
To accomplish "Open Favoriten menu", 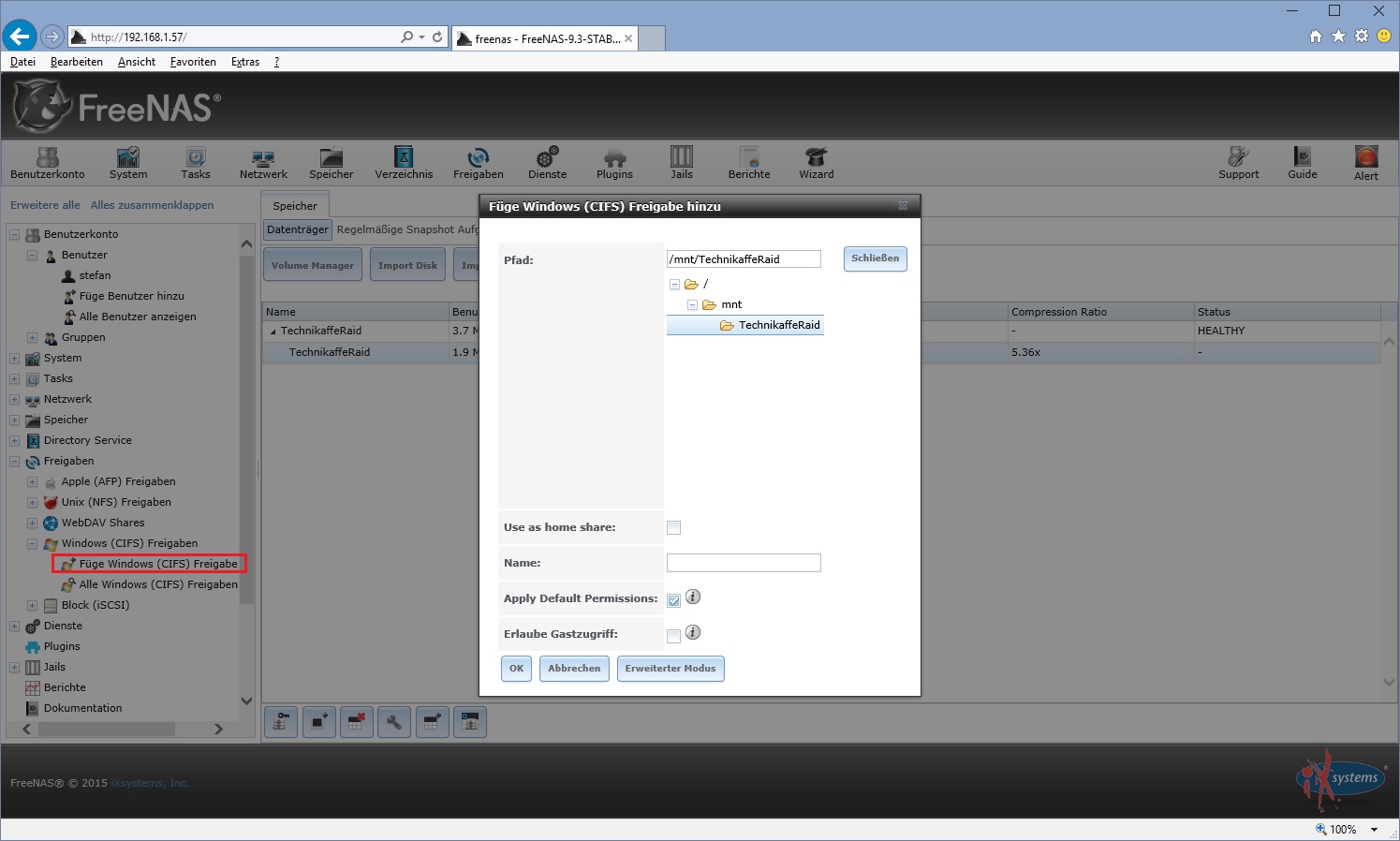I will pyautogui.click(x=193, y=62).
